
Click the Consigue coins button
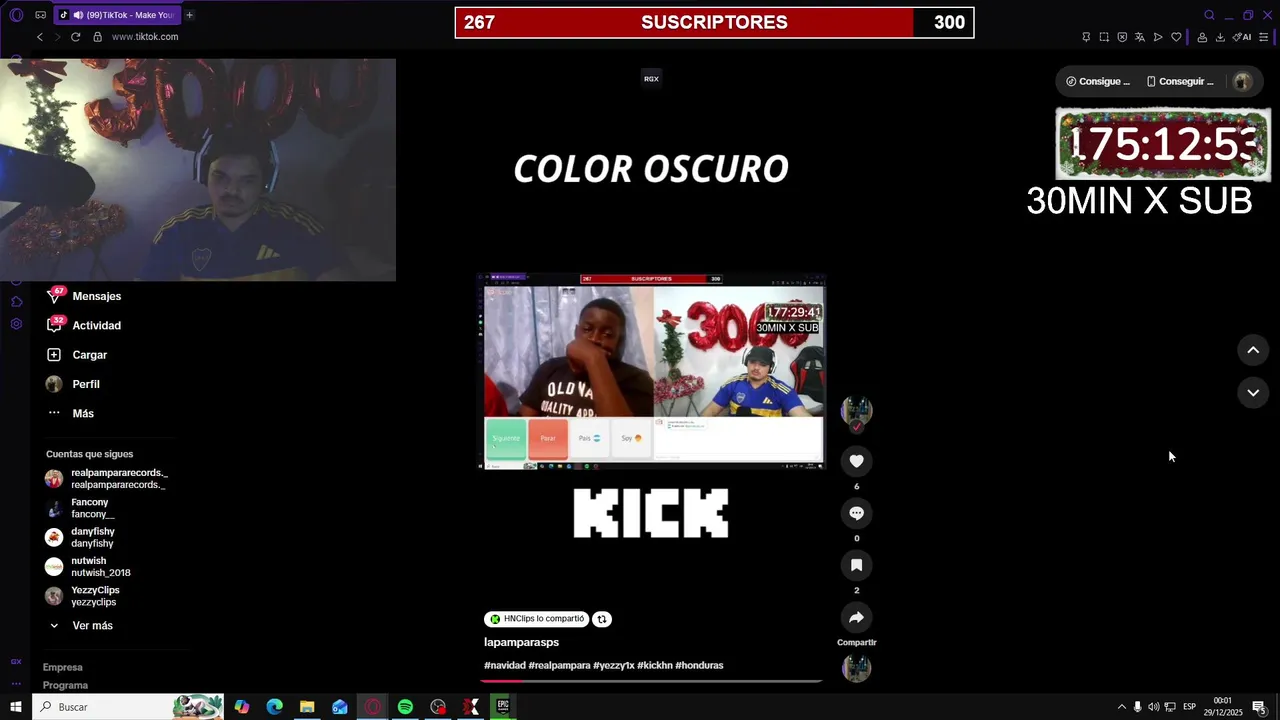click(1097, 82)
